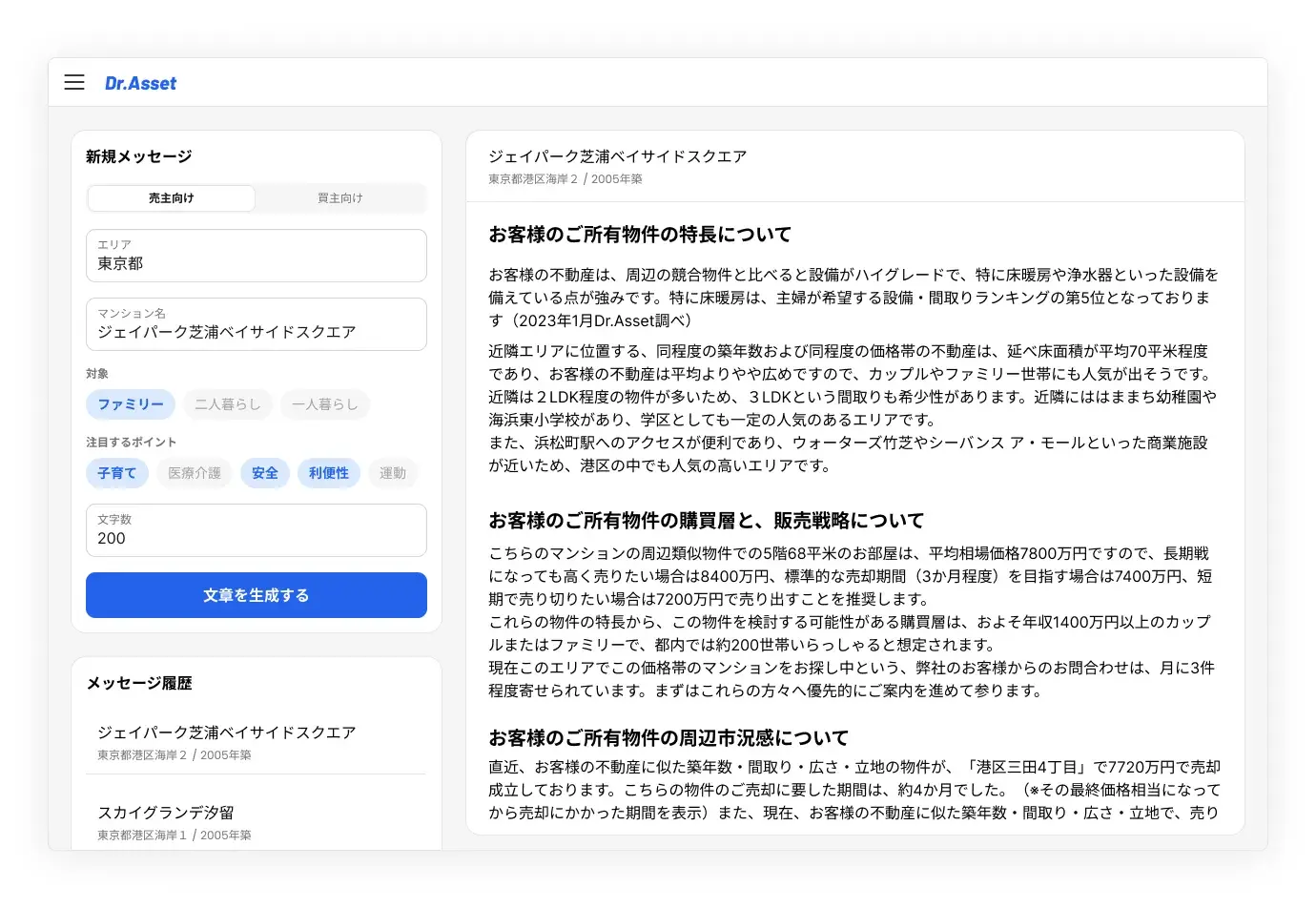Open the hamburger menu
The height and width of the screenshot is (908, 1316).
[x=74, y=83]
